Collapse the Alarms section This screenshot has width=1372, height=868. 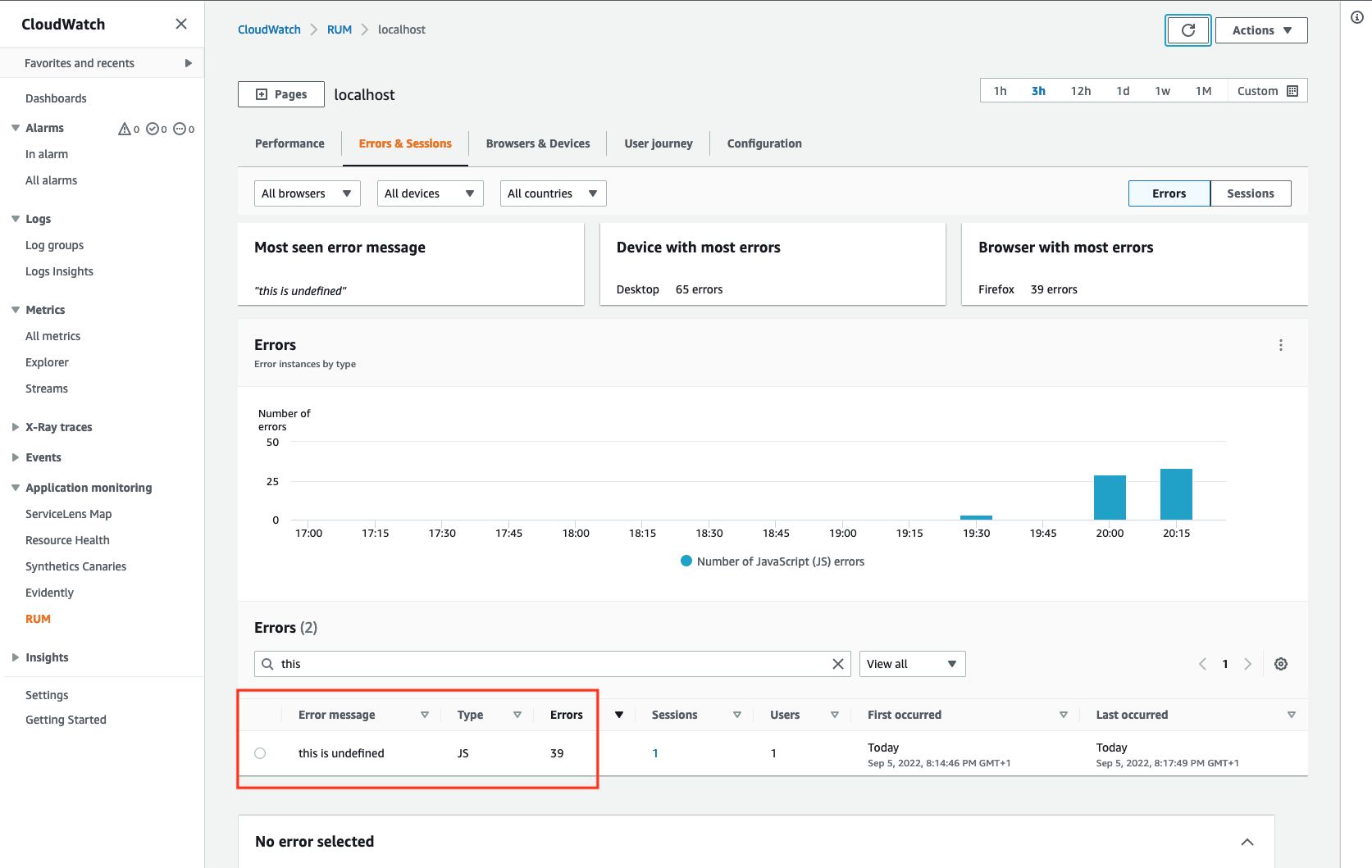click(16, 128)
